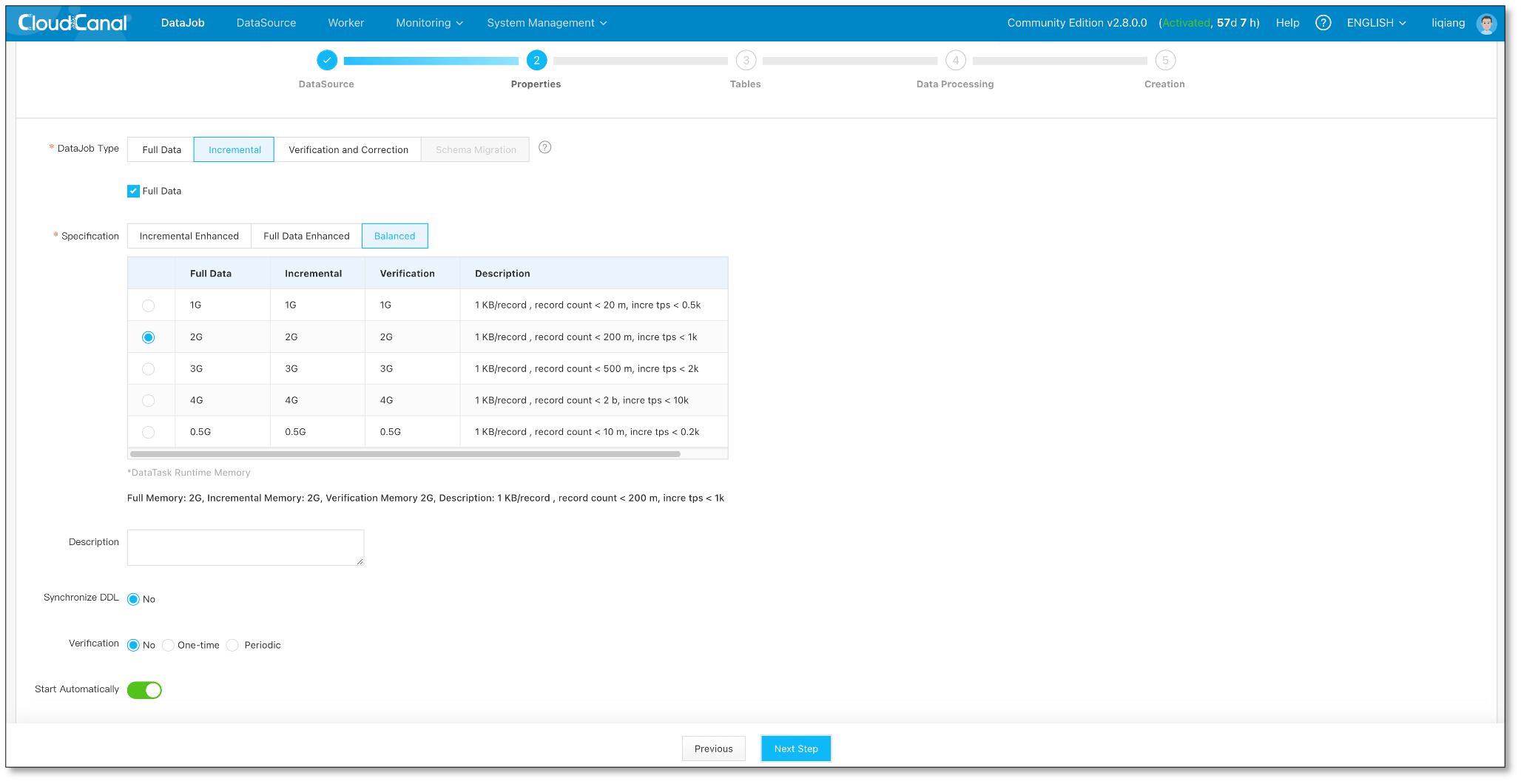
Task: Click the tooltip icon beside DataJob Type tabs
Action: coord(545,148)
